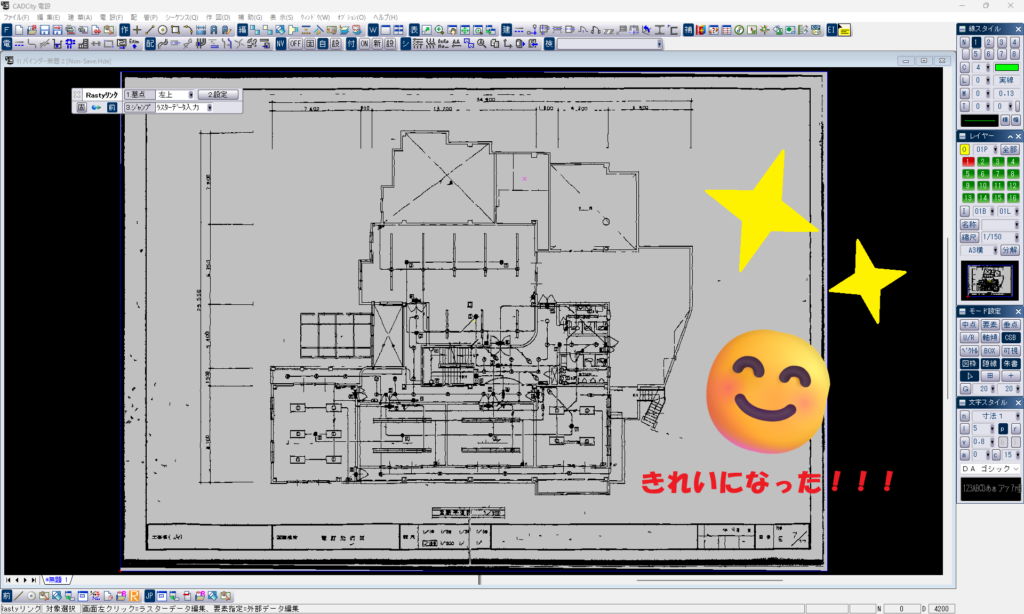Click the 配 toolbar group header icon
The height and width of the screenshot is (614, 1024).
(x=150, y=44)
